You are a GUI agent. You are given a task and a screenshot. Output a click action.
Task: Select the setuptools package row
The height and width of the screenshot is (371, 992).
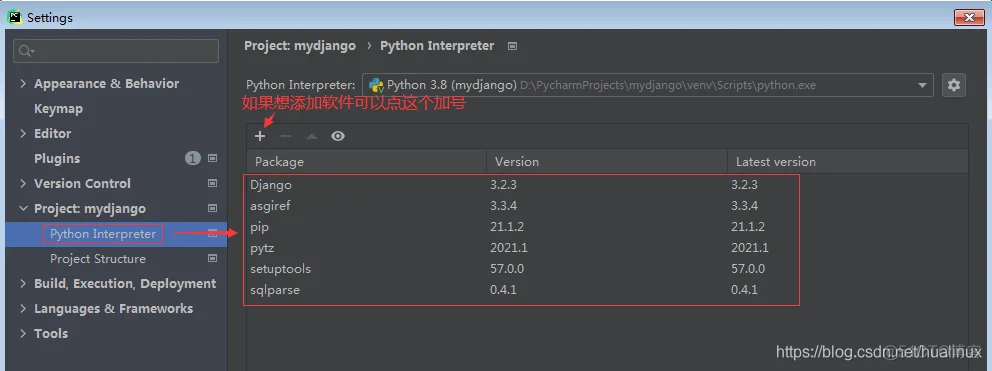[607, 269]
